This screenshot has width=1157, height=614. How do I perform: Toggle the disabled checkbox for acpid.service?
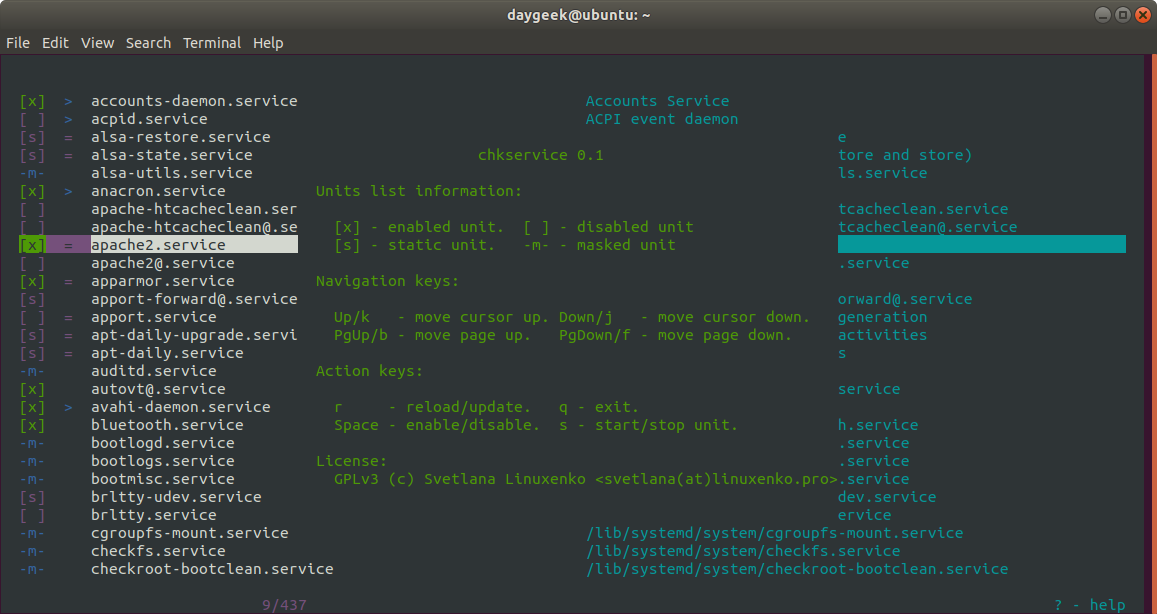(32, 119)
